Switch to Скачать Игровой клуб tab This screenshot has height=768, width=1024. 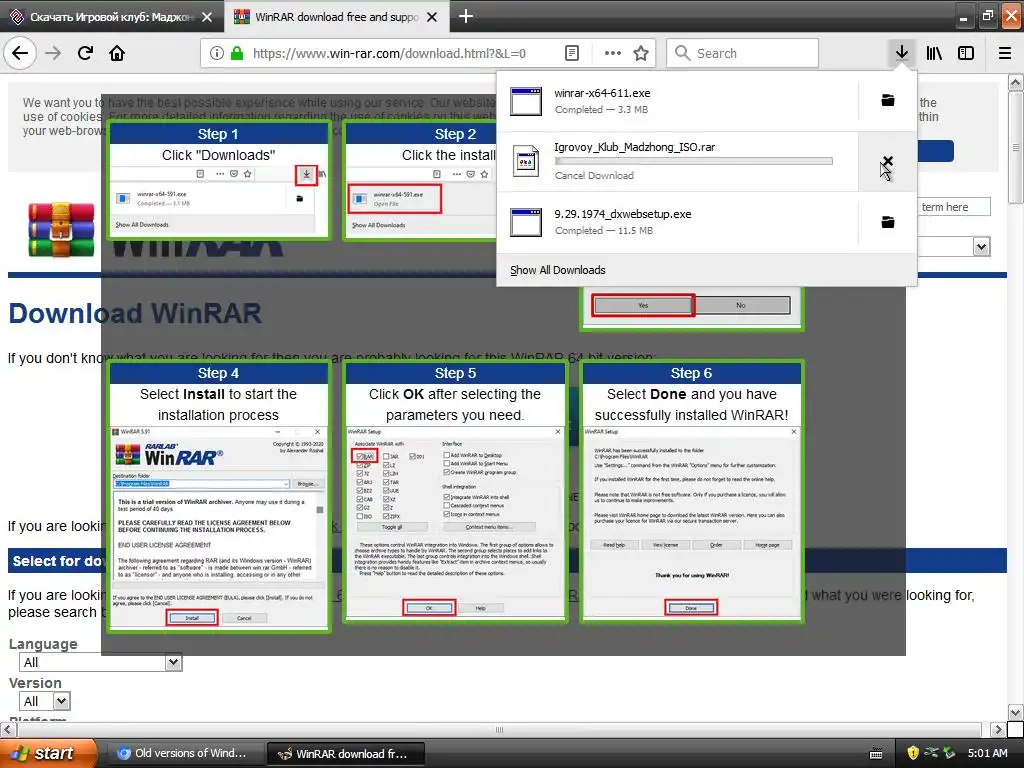(x=111, y=17)
